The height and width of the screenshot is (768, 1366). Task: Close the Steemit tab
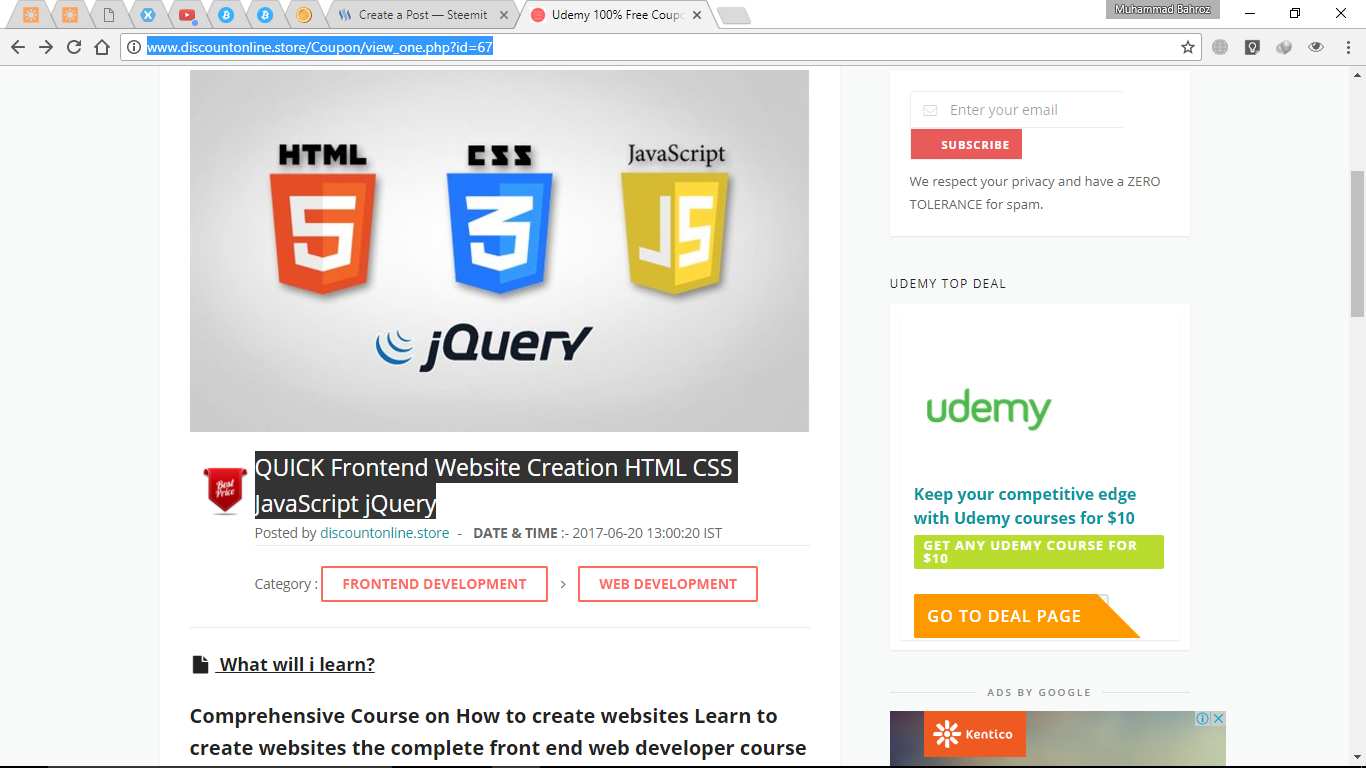point(503,15)
